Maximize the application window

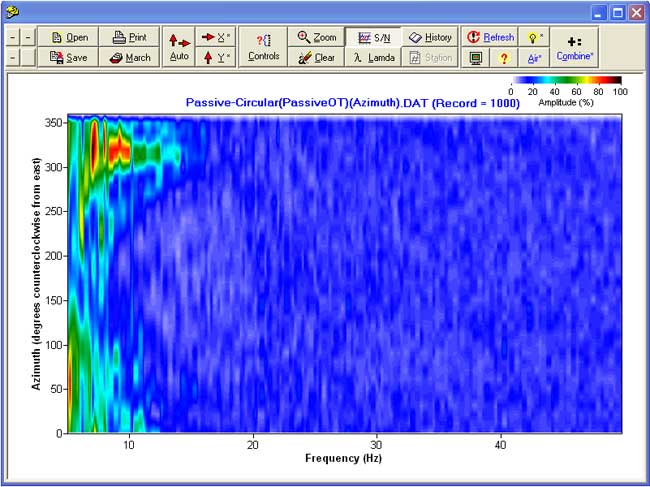pyautogui.click(x=618, y=13)
